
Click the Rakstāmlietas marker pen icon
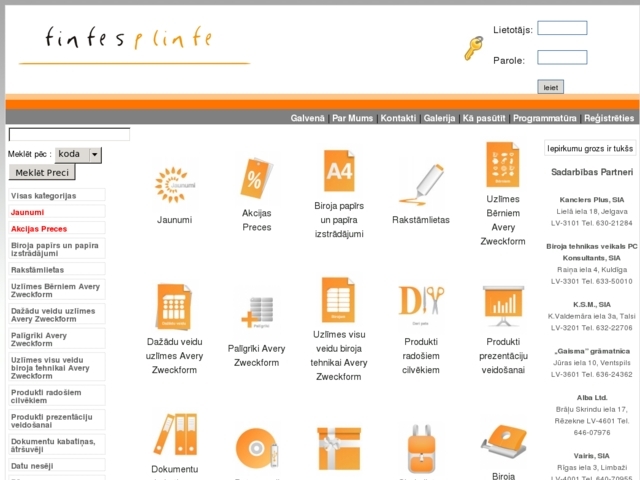click(x=421, y=184)
